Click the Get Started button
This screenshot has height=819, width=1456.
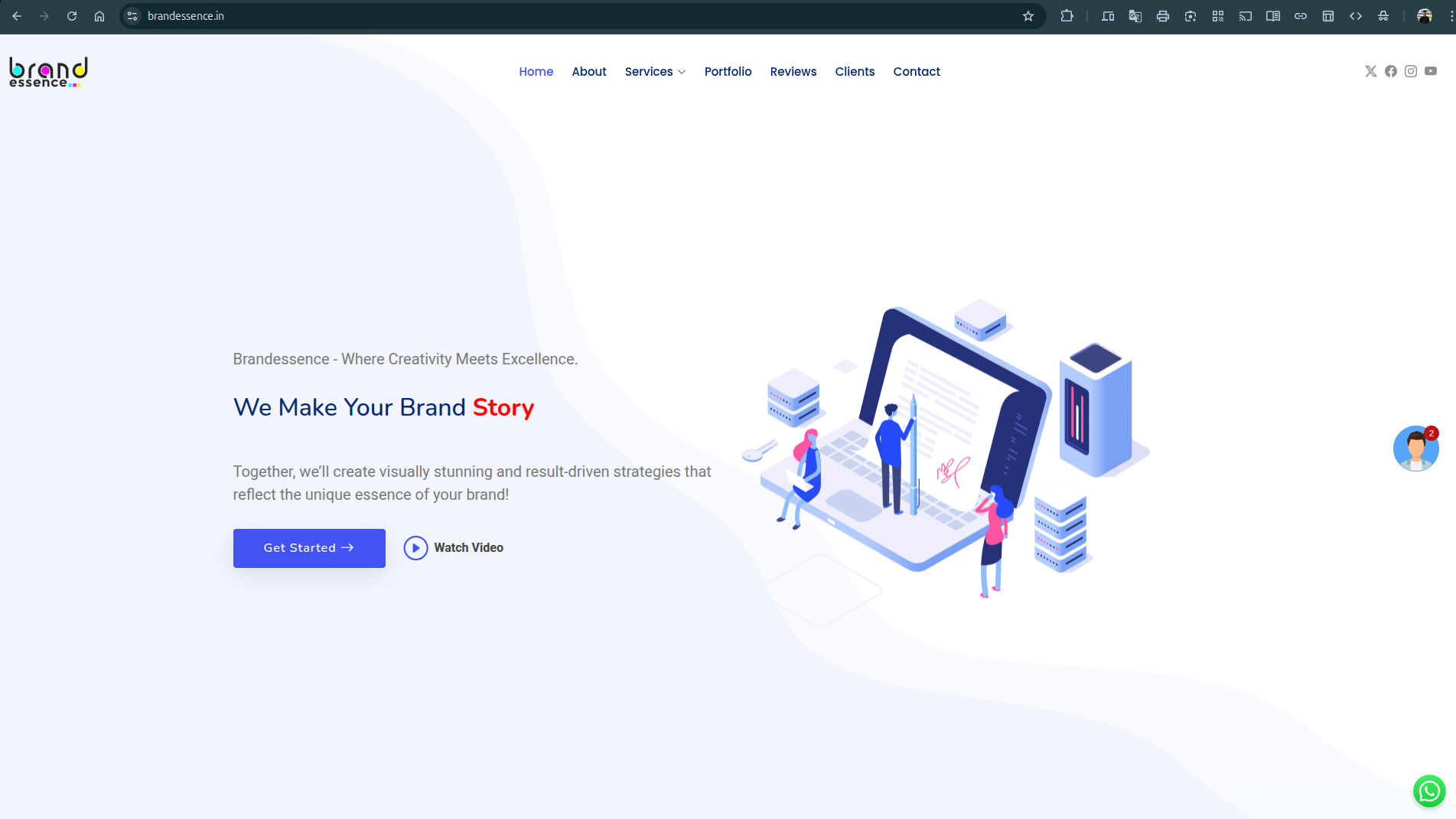pos(309,548)
